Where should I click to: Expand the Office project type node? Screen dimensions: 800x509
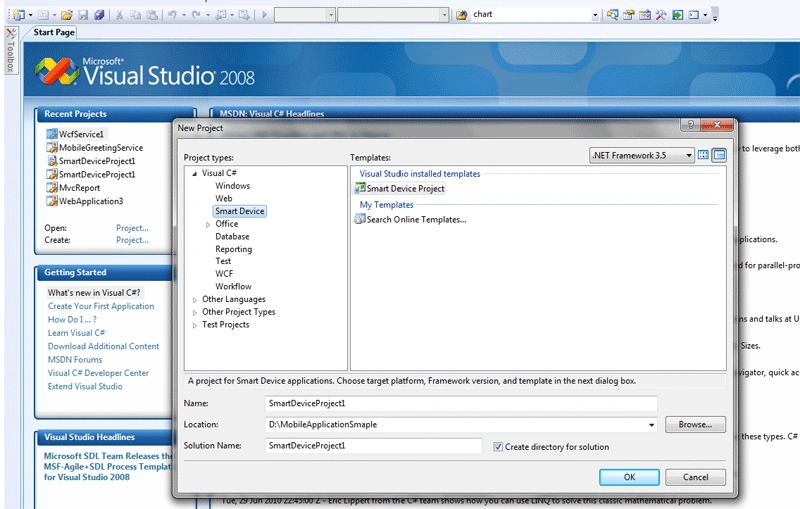(x=208, y=224)
